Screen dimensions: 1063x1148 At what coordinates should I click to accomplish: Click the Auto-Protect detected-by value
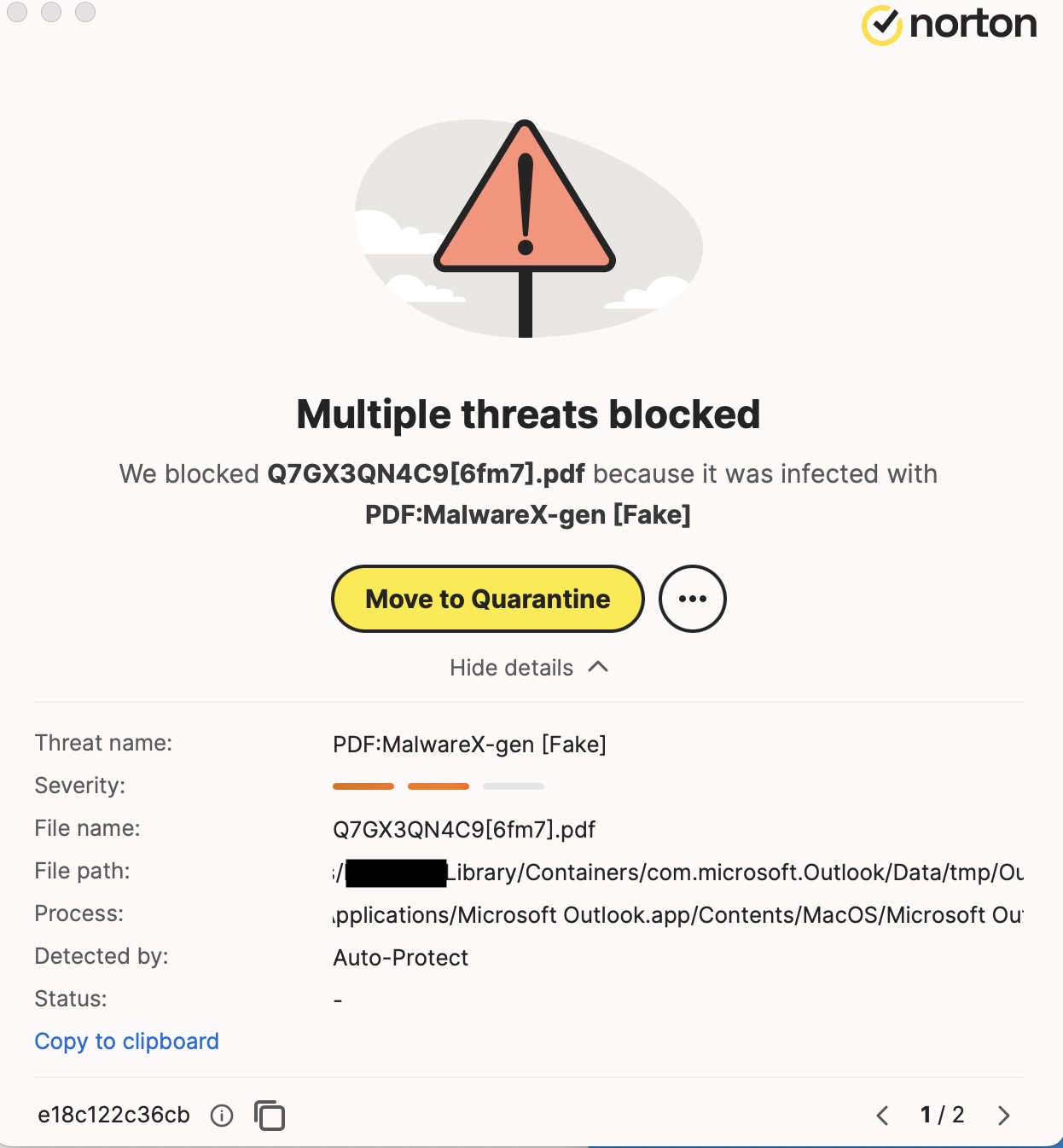pyautogui.click(x=400, y=958)
